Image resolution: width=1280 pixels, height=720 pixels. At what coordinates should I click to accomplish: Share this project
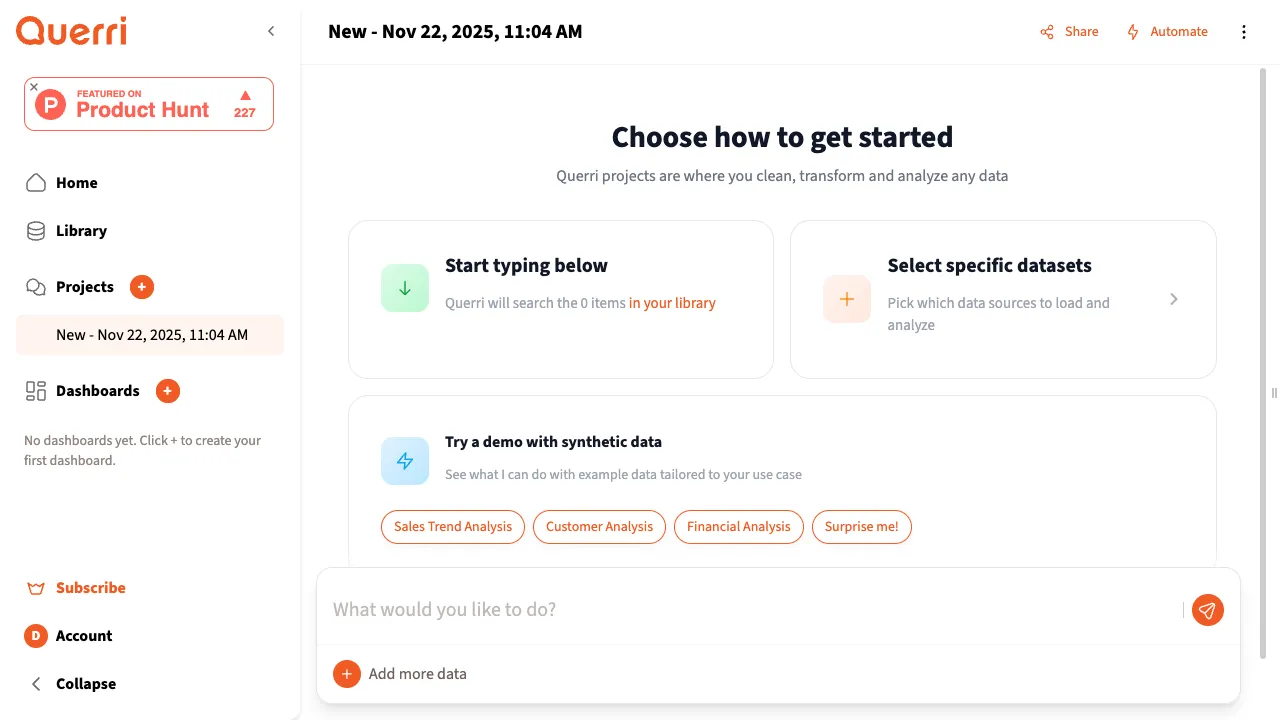pos(1069,32)
